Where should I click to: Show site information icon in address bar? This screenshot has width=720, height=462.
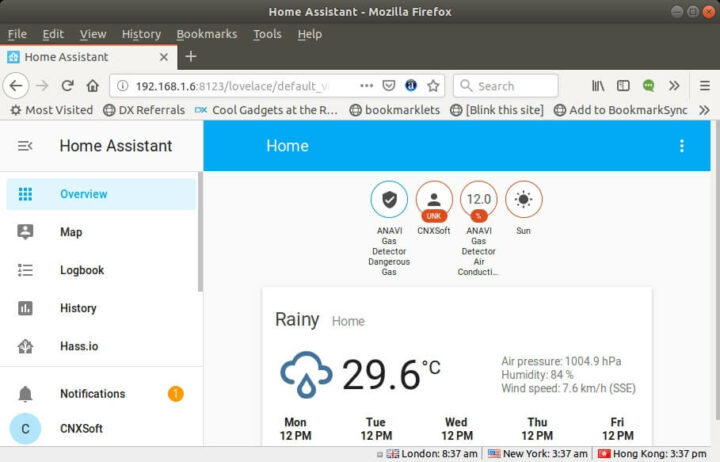[x=123, y=86]
